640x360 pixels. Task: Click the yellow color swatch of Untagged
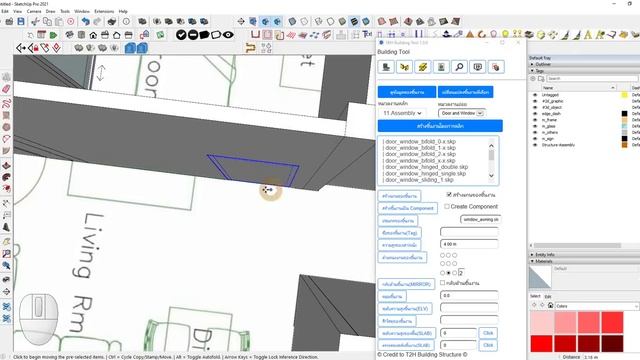(624, 95)
